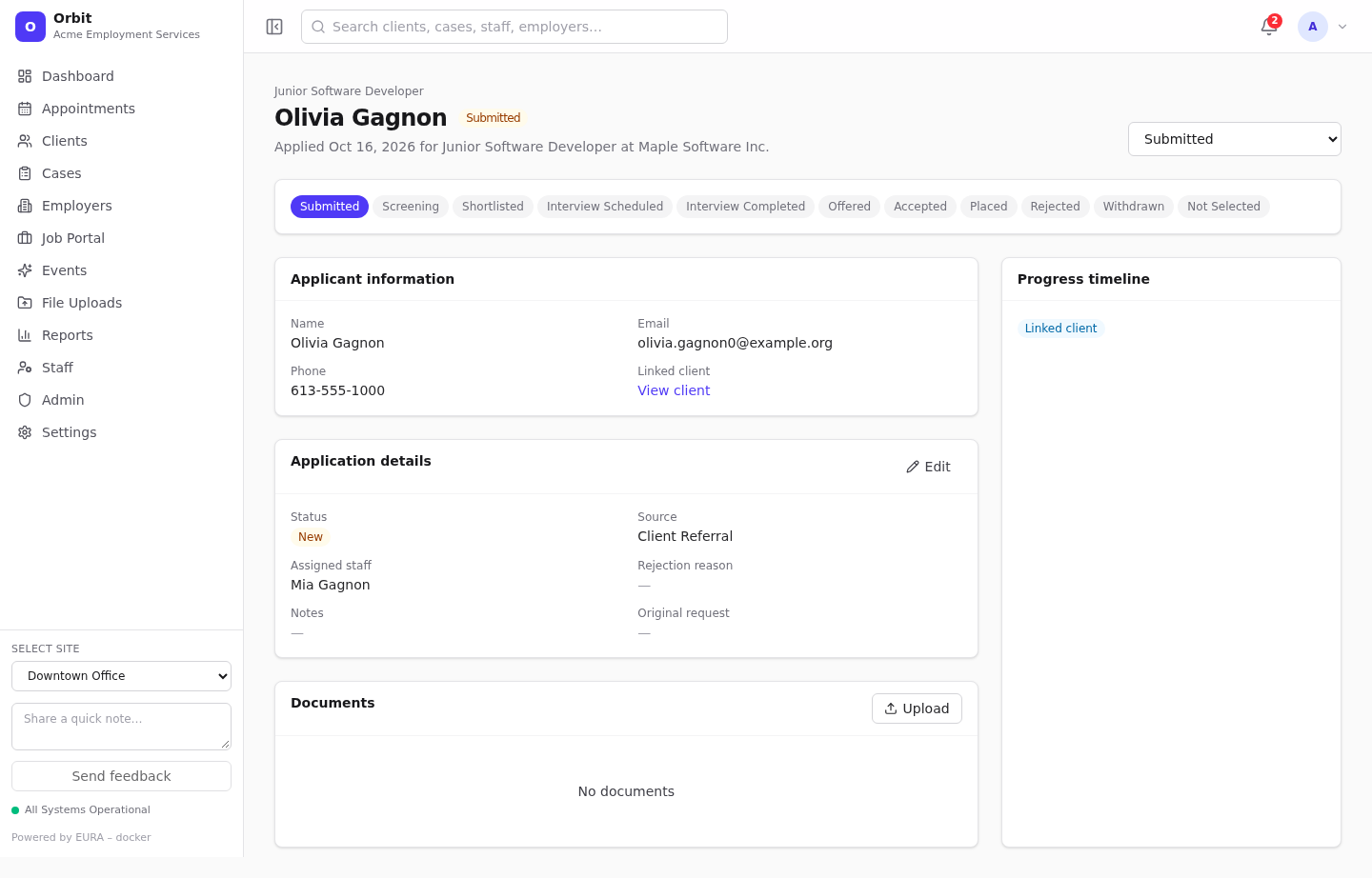
Task: Select the Interview Completed stage
Action: 745,207
